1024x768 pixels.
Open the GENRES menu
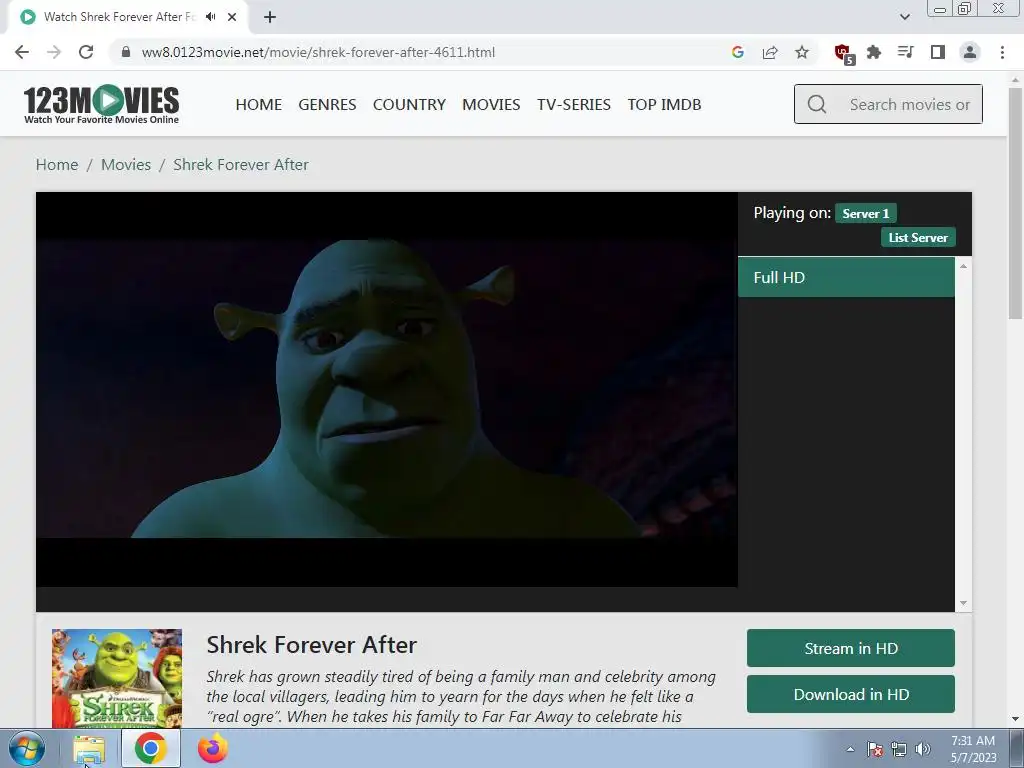(x=327, y=104)
